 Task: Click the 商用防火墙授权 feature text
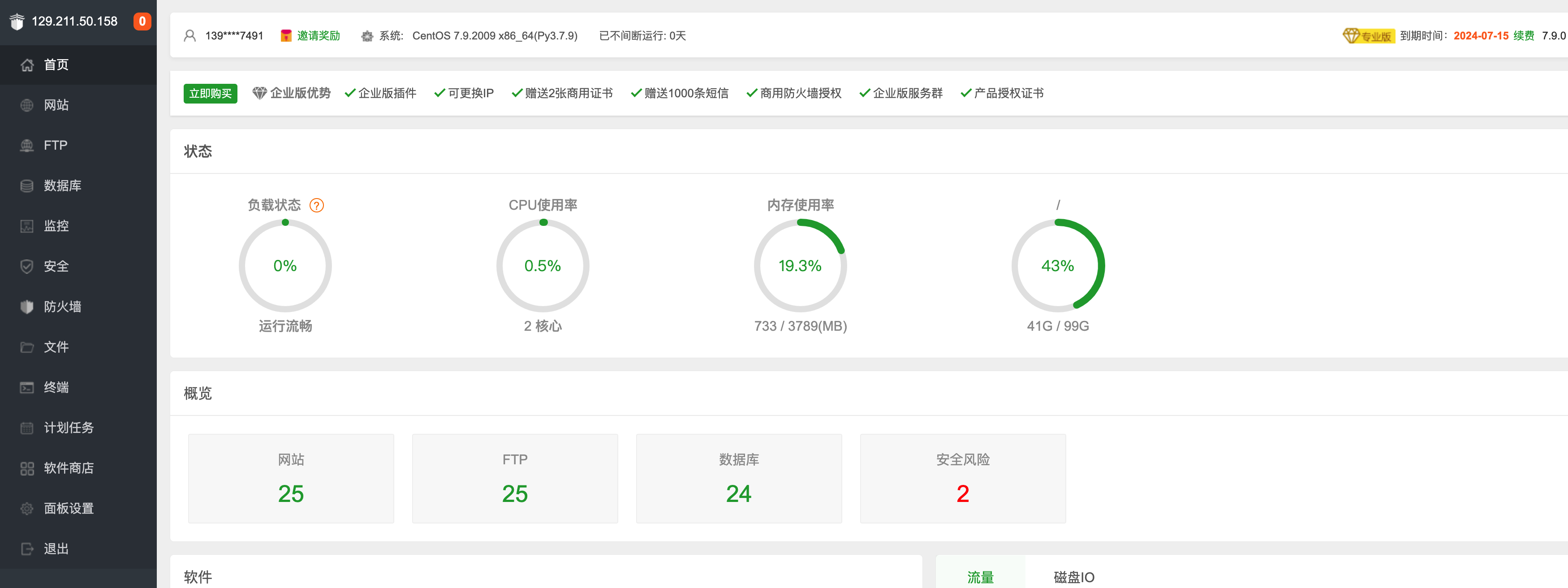[801, 93]
